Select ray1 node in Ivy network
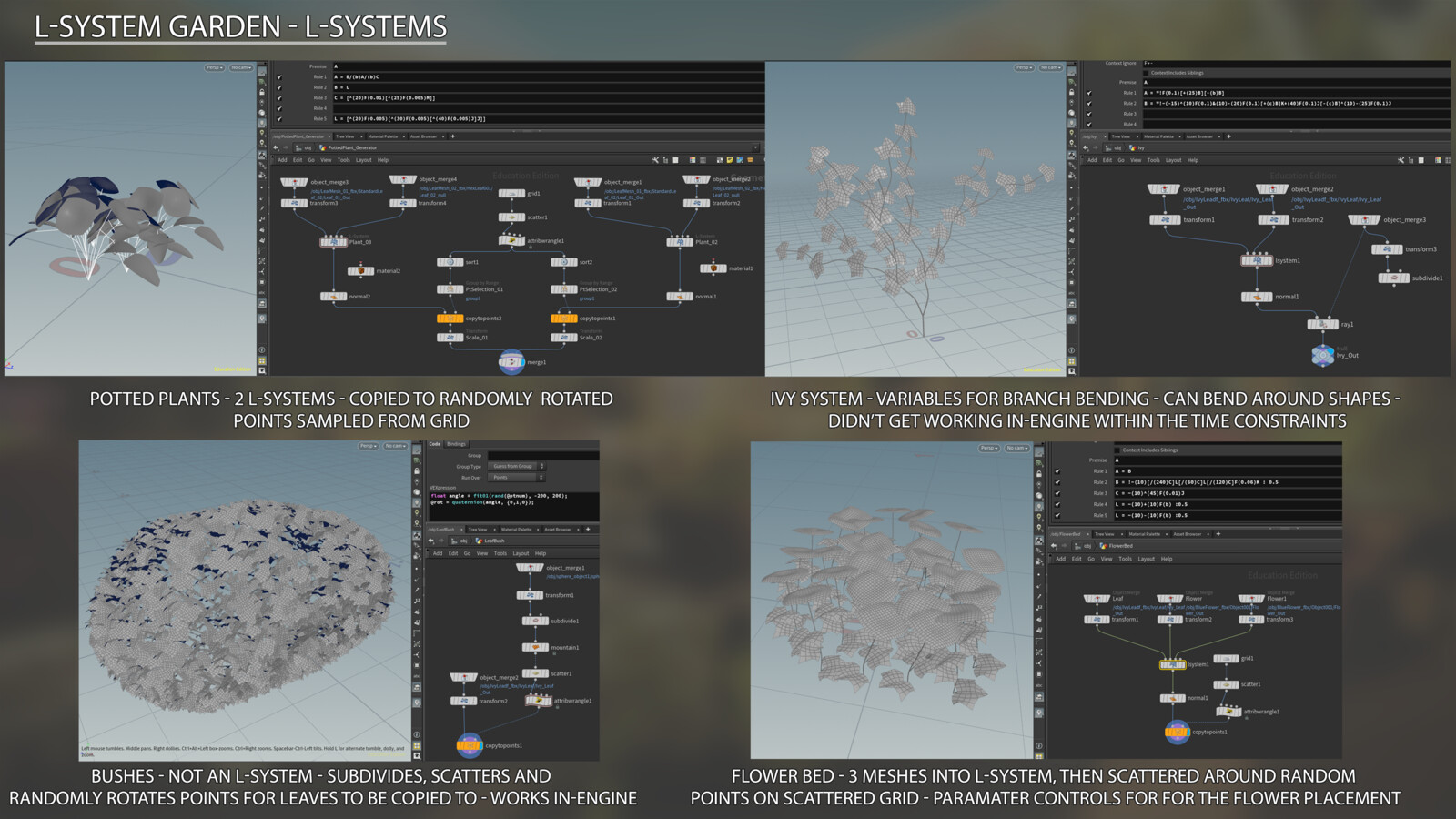1456x819 pixels. (1323, 324)
